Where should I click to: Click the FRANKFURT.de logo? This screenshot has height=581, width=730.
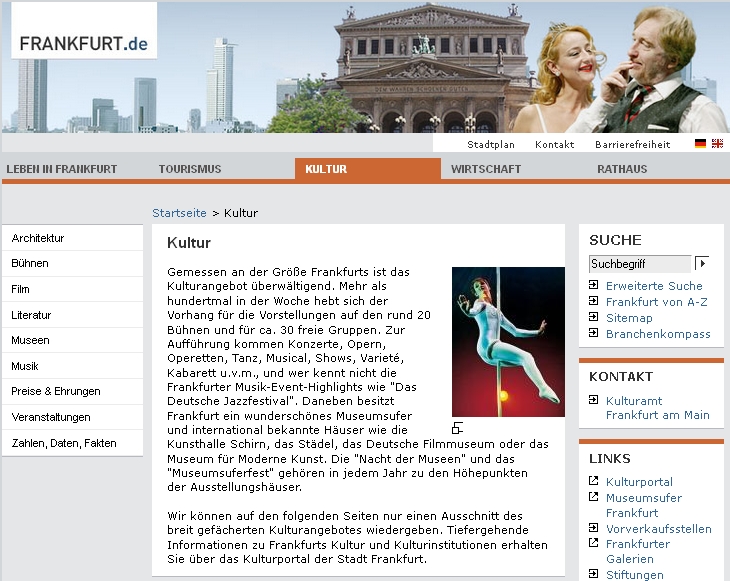[x=84, y=43]
